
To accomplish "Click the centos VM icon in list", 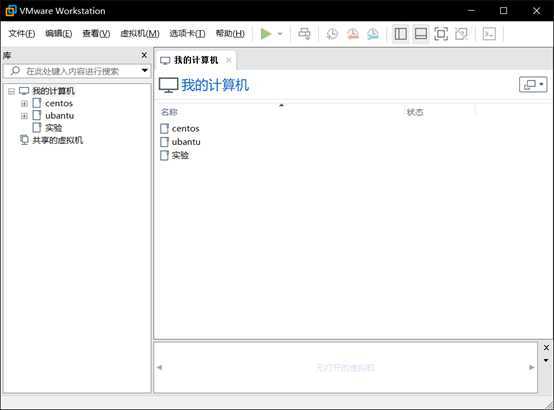I will tap(164, 129).
